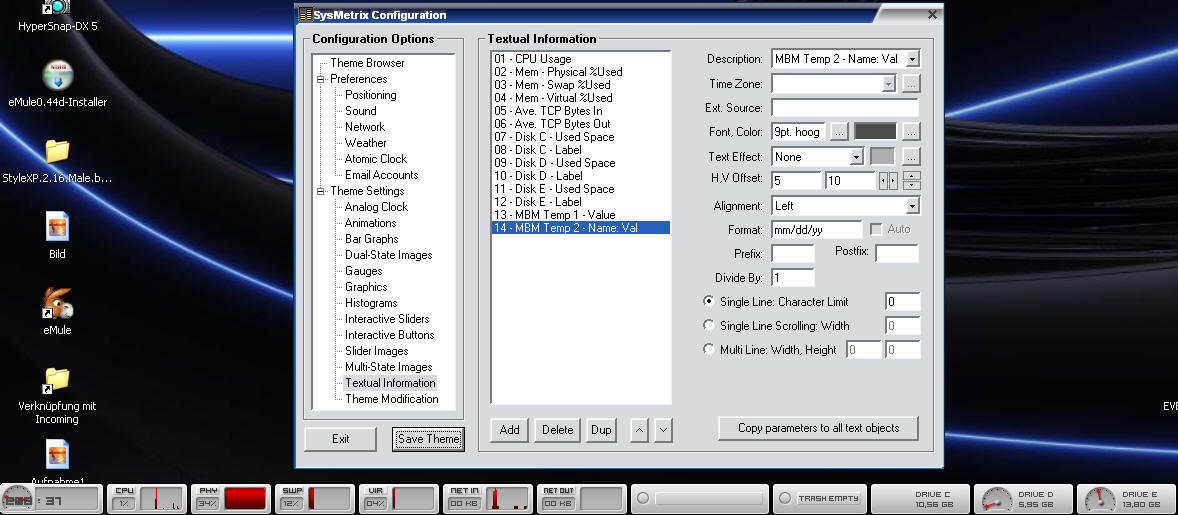Click the DRIVE E gauge widget
This screenshot has height=515, width=1178.
[1126, 498]
